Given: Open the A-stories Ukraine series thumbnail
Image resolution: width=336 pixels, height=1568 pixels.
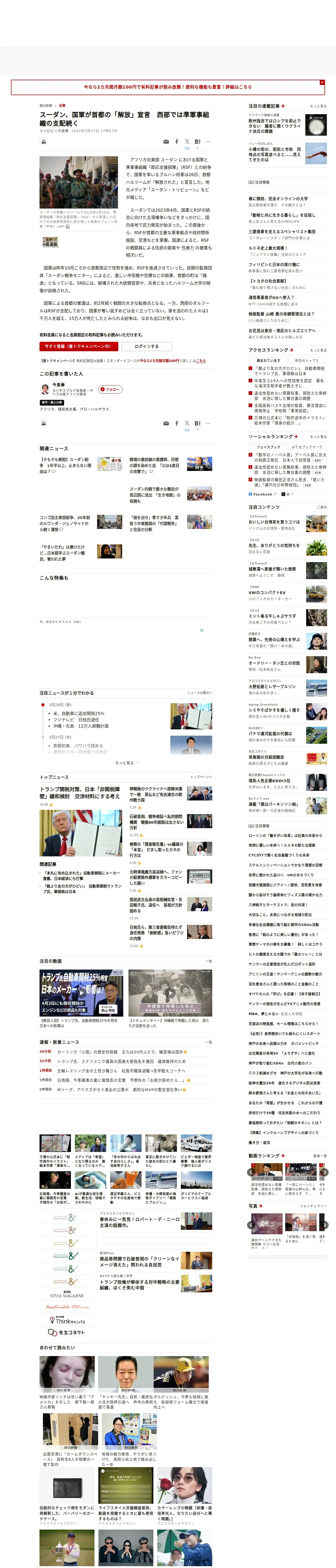Looking at the screenshot, I should tap(316, 125).
